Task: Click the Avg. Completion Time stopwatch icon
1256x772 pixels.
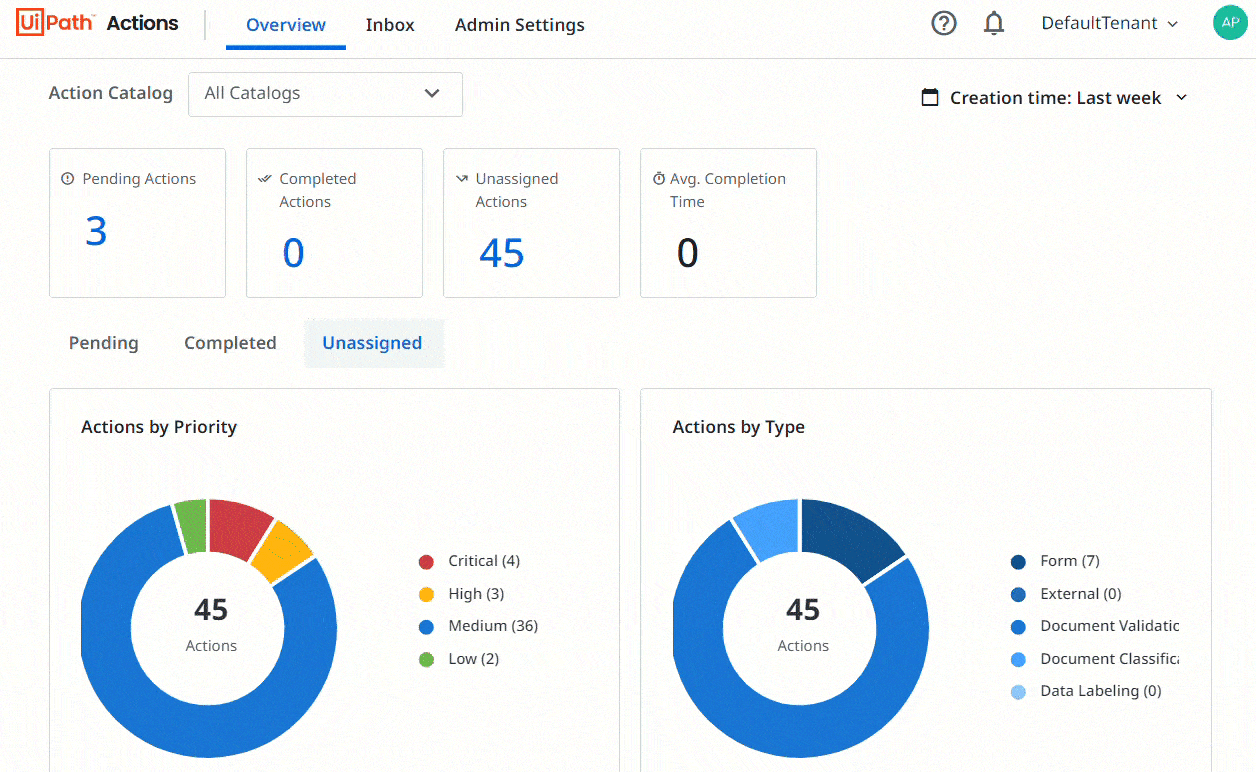Action: click(659, 179)
